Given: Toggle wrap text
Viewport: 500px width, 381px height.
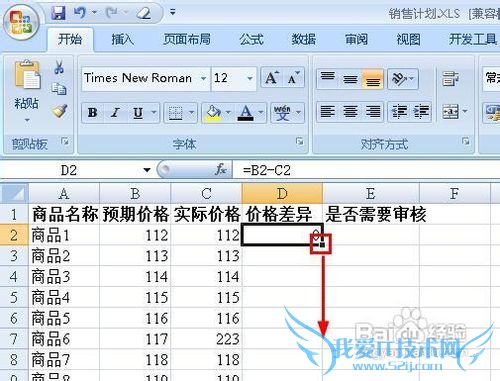Looking at the screenshot, I should (450, 79).
